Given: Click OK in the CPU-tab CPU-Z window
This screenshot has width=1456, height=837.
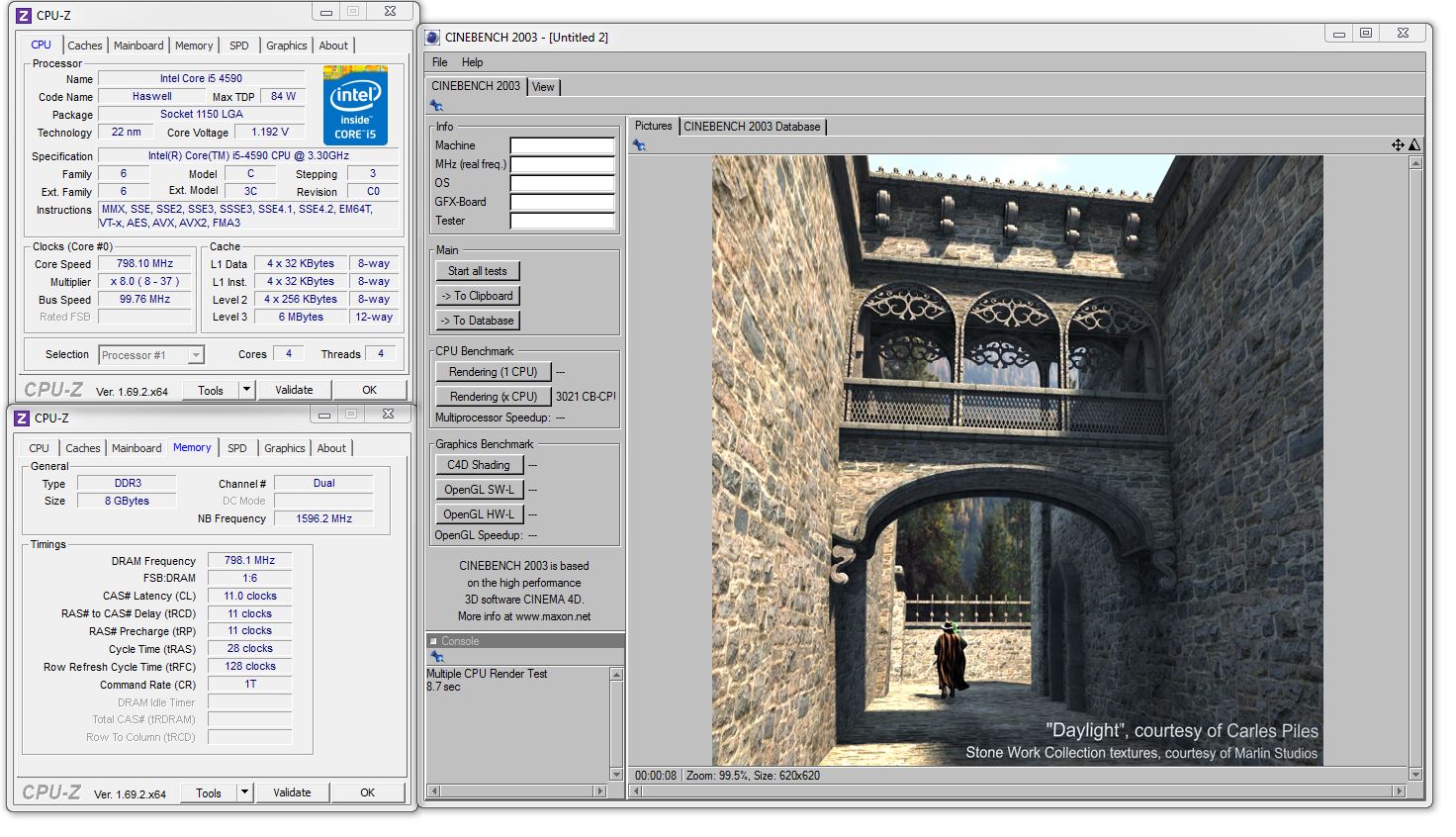Looking at the screenshot, I should point(369,390).
